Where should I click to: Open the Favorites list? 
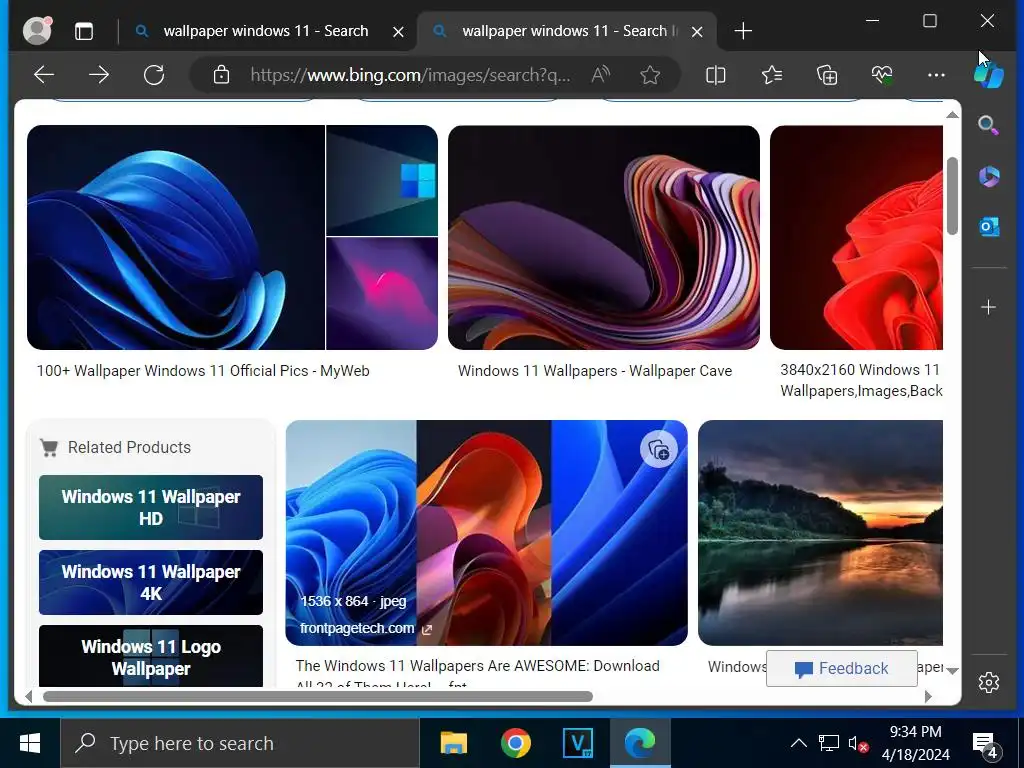click(772, 75)
